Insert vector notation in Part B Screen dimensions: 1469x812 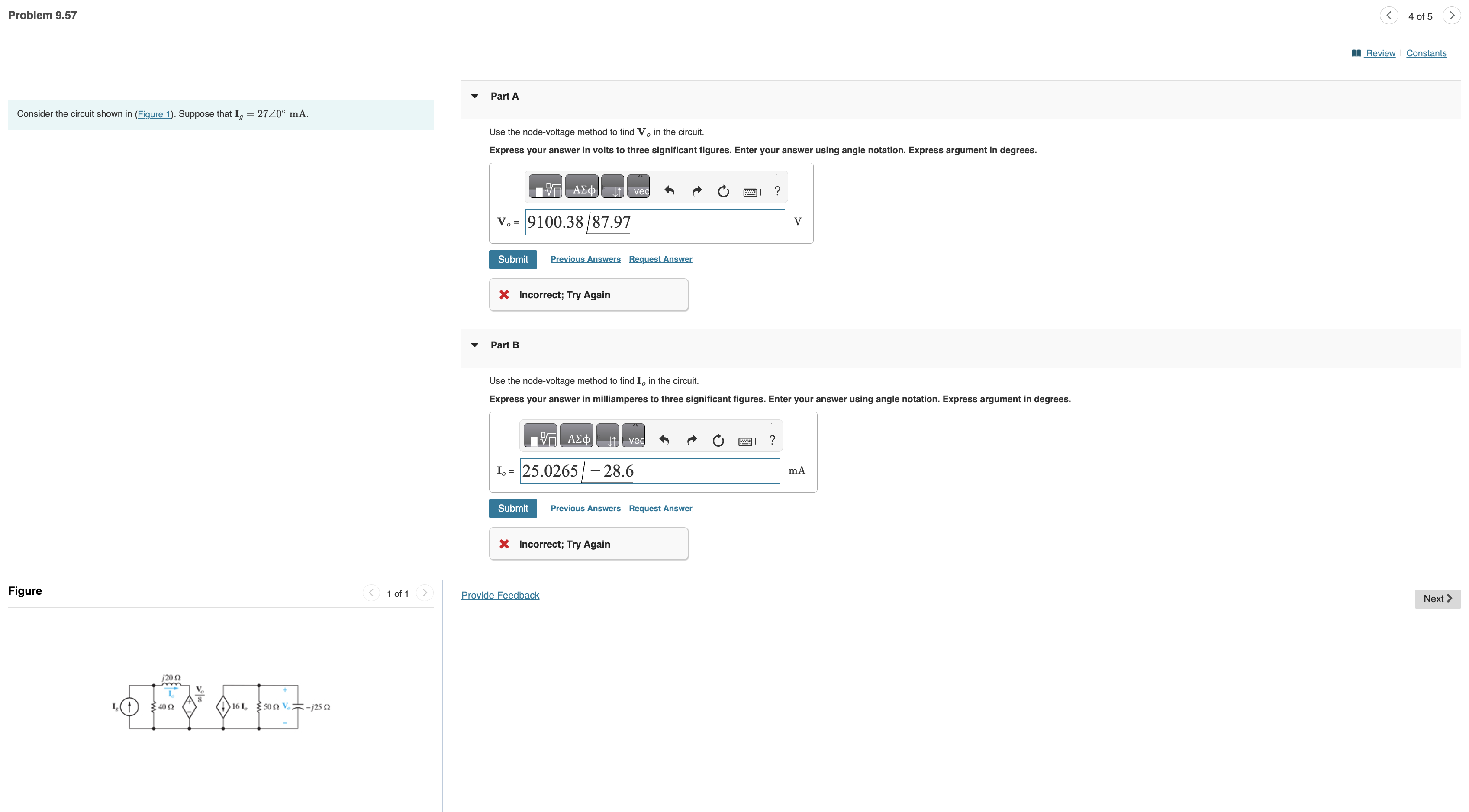point(633,436)
